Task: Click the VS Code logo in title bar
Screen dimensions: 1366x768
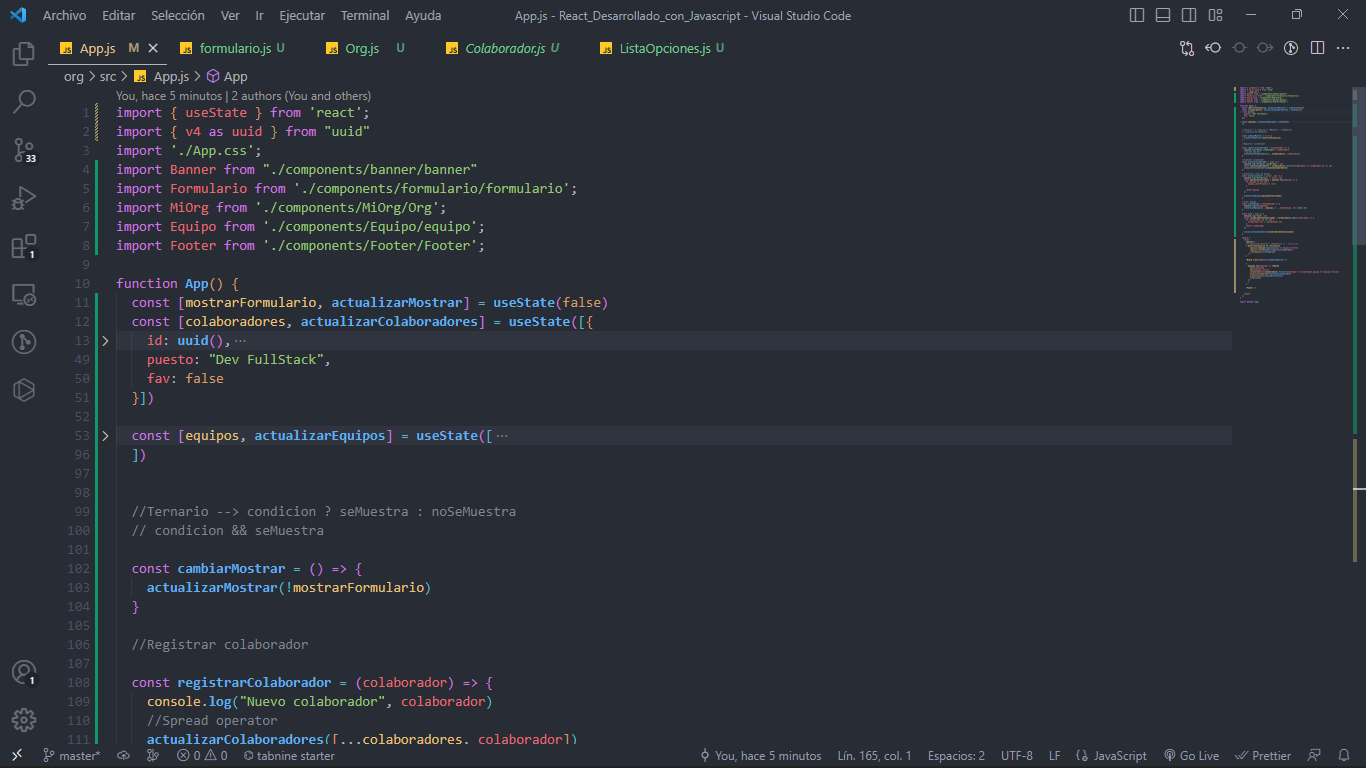Action: (x=17, y=15)
